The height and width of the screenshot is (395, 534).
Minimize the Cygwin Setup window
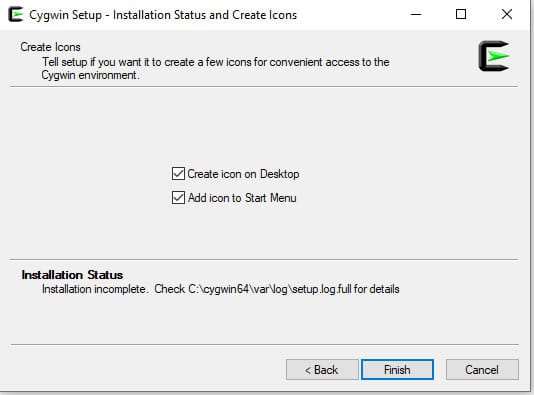coord(416,14)
